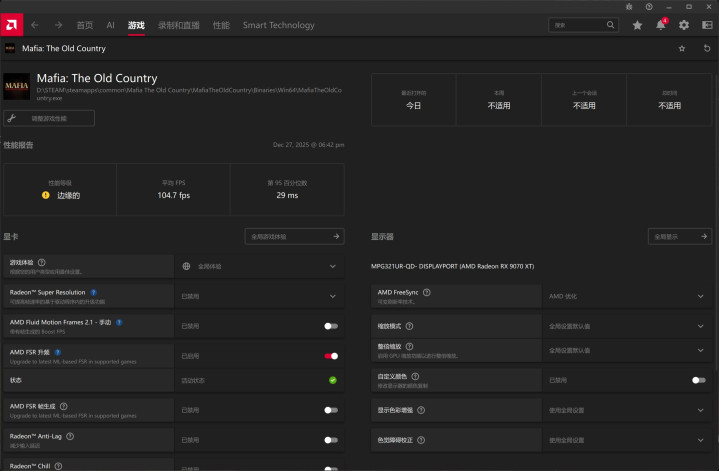Disable the AMD FSR 升级 toggle
The image size is (719, 471).
(x=330, y=355)
